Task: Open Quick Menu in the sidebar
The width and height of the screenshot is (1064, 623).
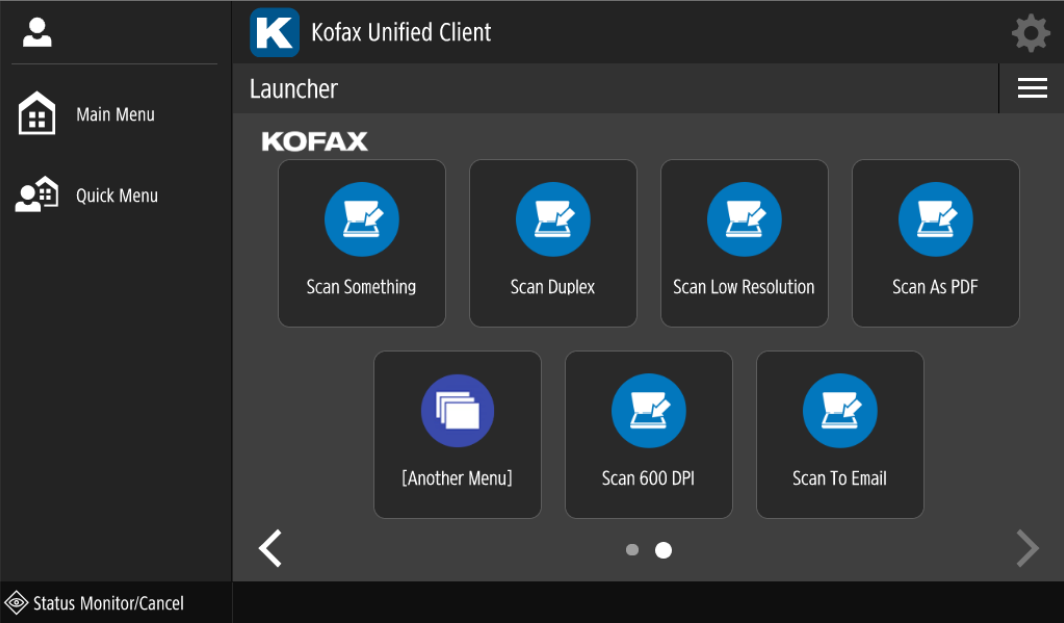Action: click(x=116, y=196)
